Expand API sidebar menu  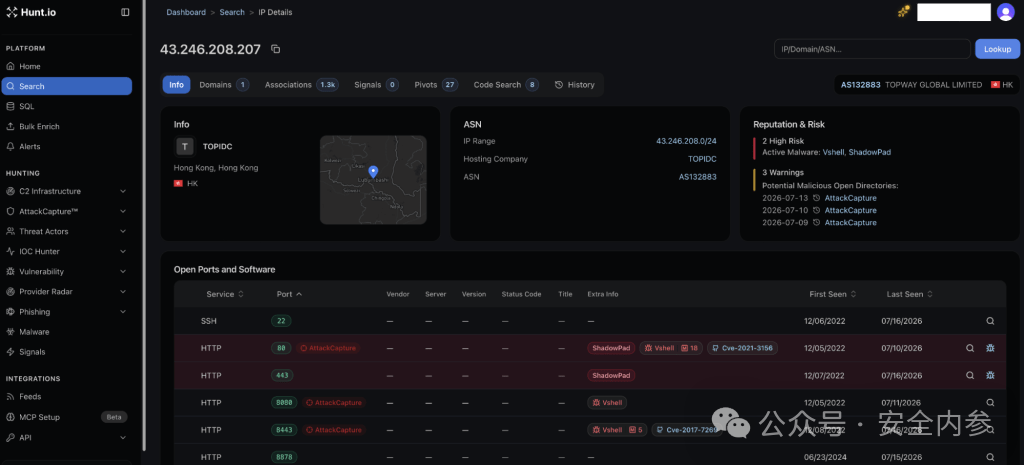pyautogui.click(x=67, y=438)
